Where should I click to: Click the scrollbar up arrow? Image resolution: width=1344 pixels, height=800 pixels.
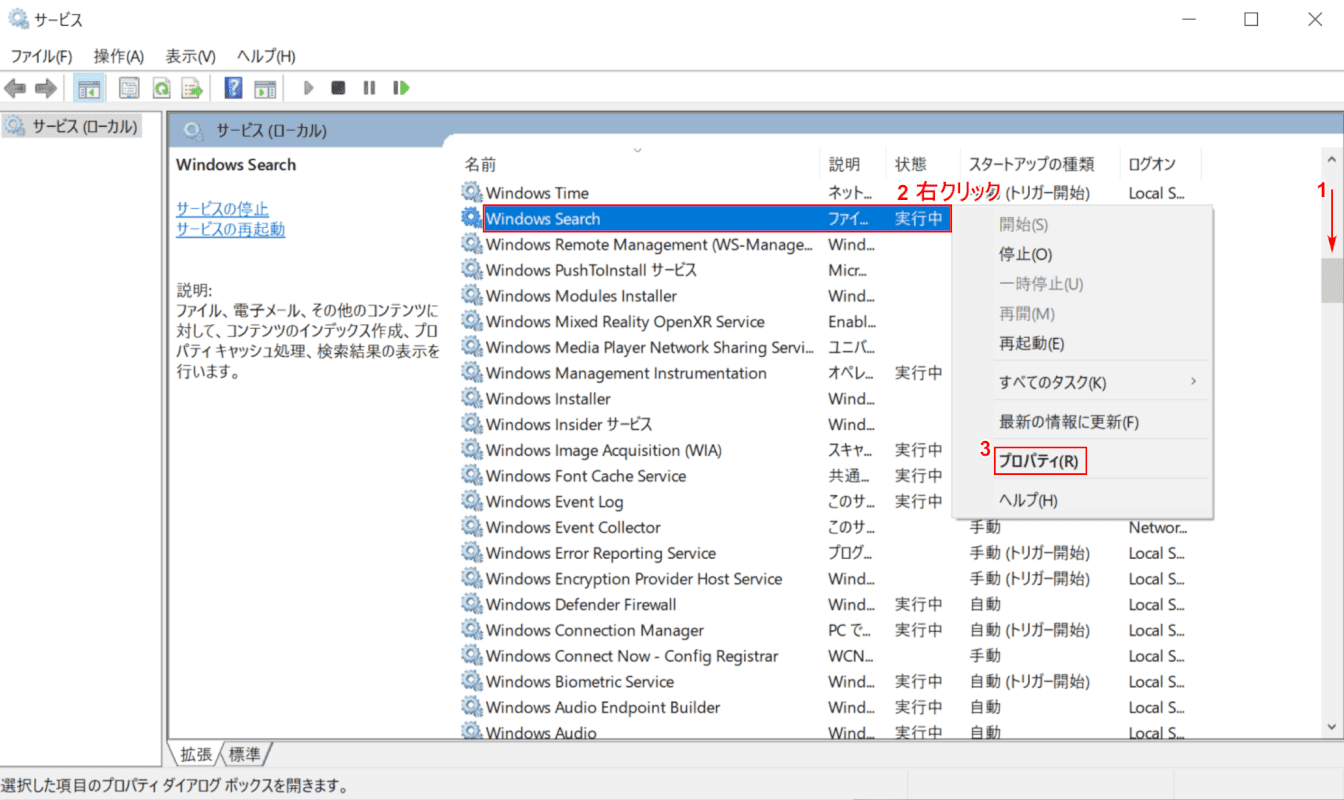1331,159
